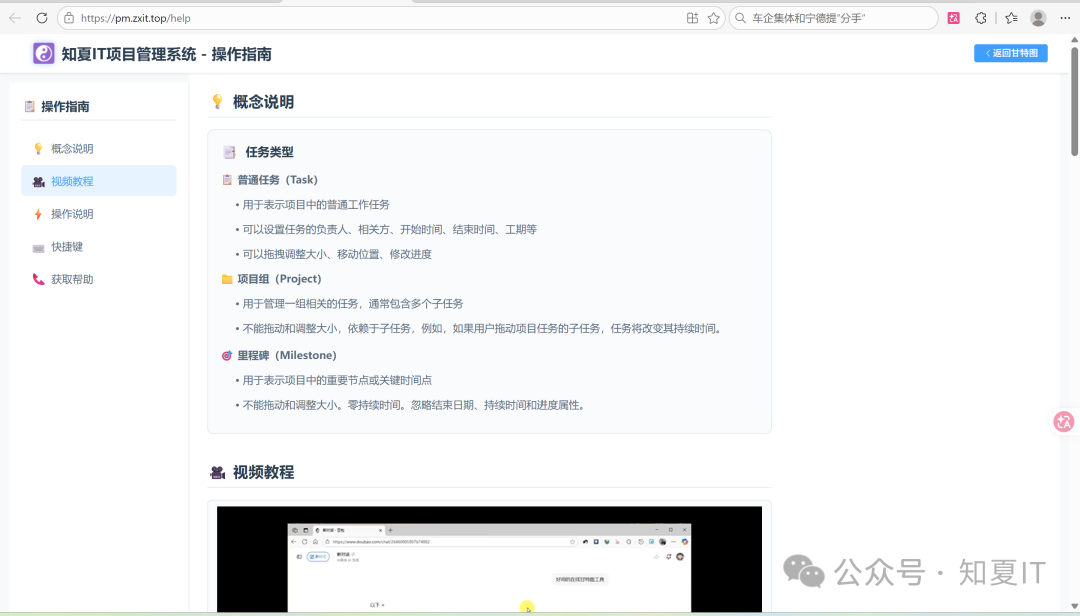Select 概念说明 in the sidebar
This screenshot has height=616, width=1080.
[x=98, y=149]
